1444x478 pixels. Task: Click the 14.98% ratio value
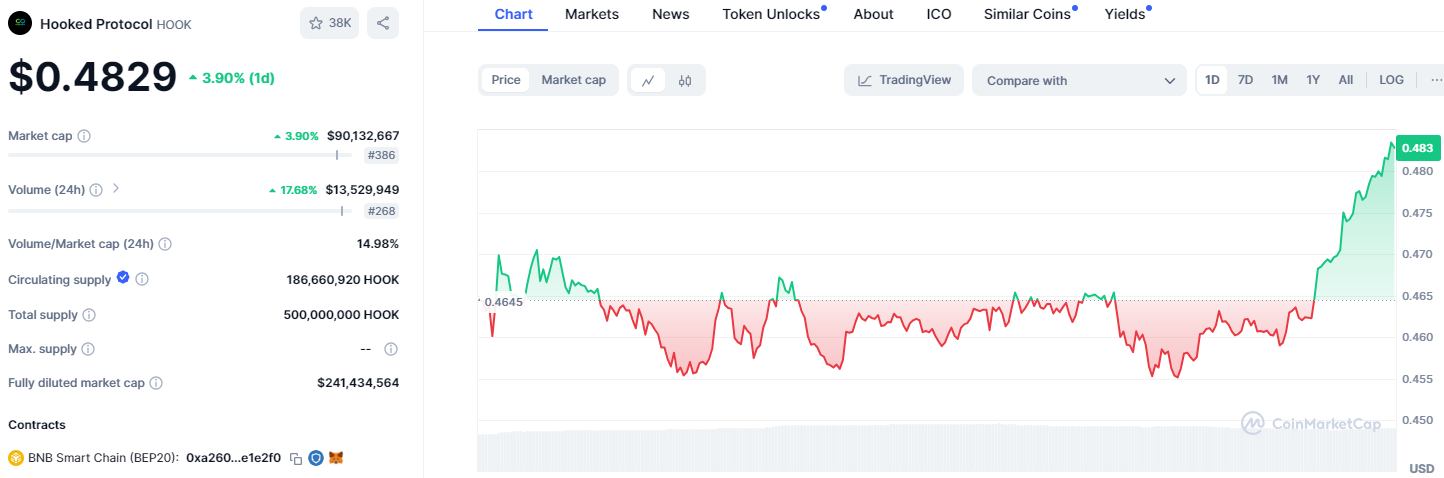[x=378, y=244]
